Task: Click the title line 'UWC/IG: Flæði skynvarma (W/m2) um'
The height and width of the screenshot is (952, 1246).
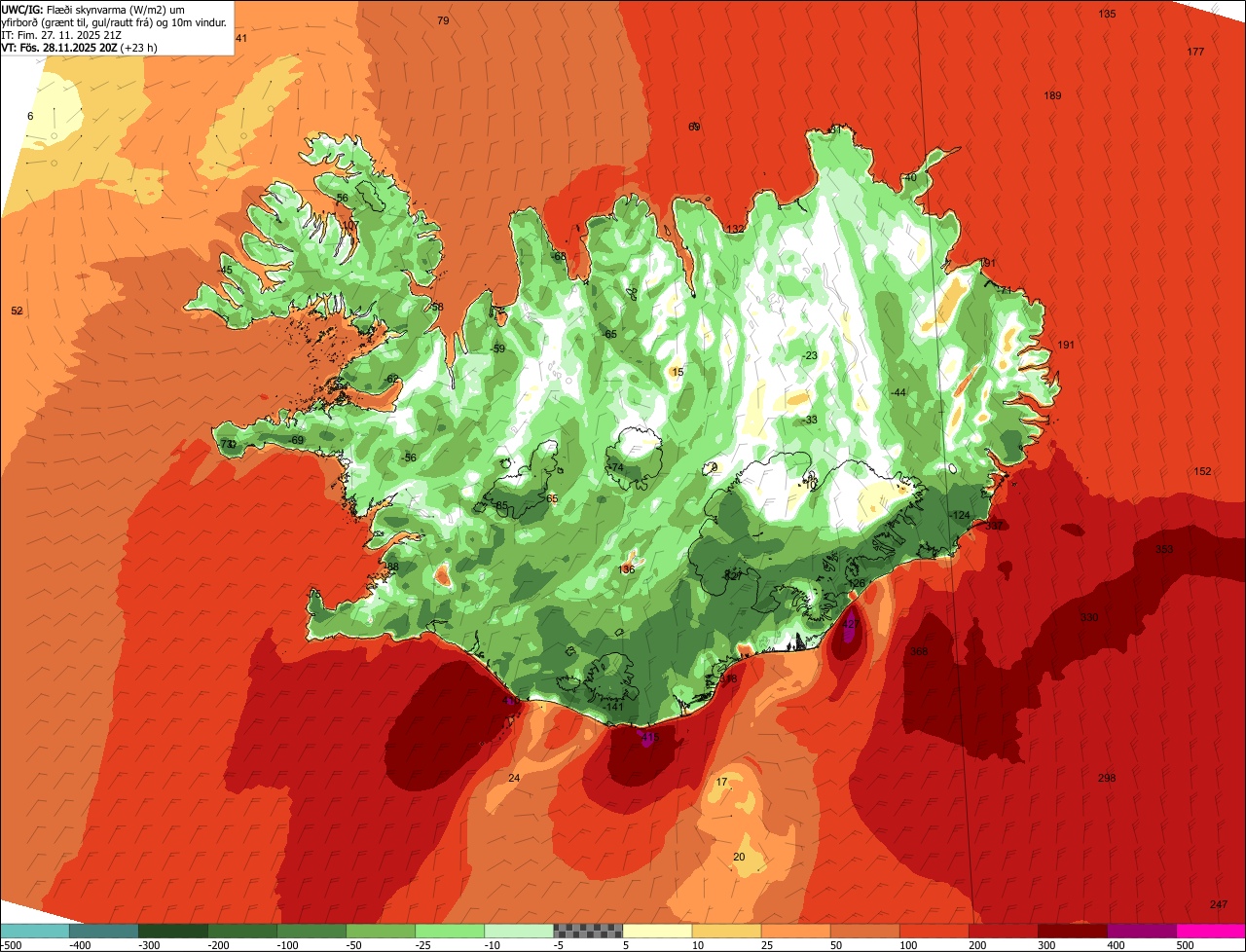Action: [x=93, y=9]
